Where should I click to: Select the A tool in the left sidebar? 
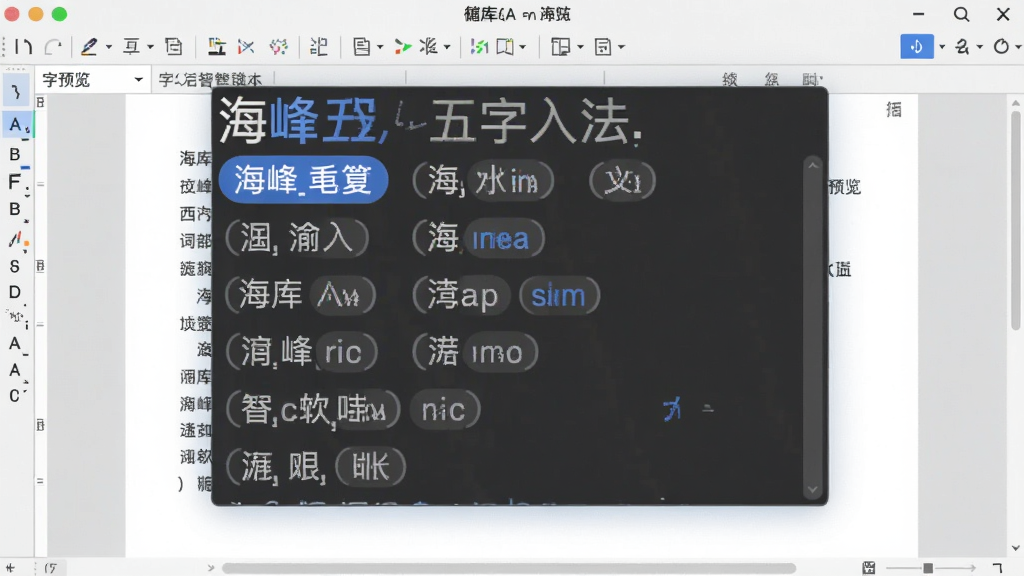click(x=15, y=124)
